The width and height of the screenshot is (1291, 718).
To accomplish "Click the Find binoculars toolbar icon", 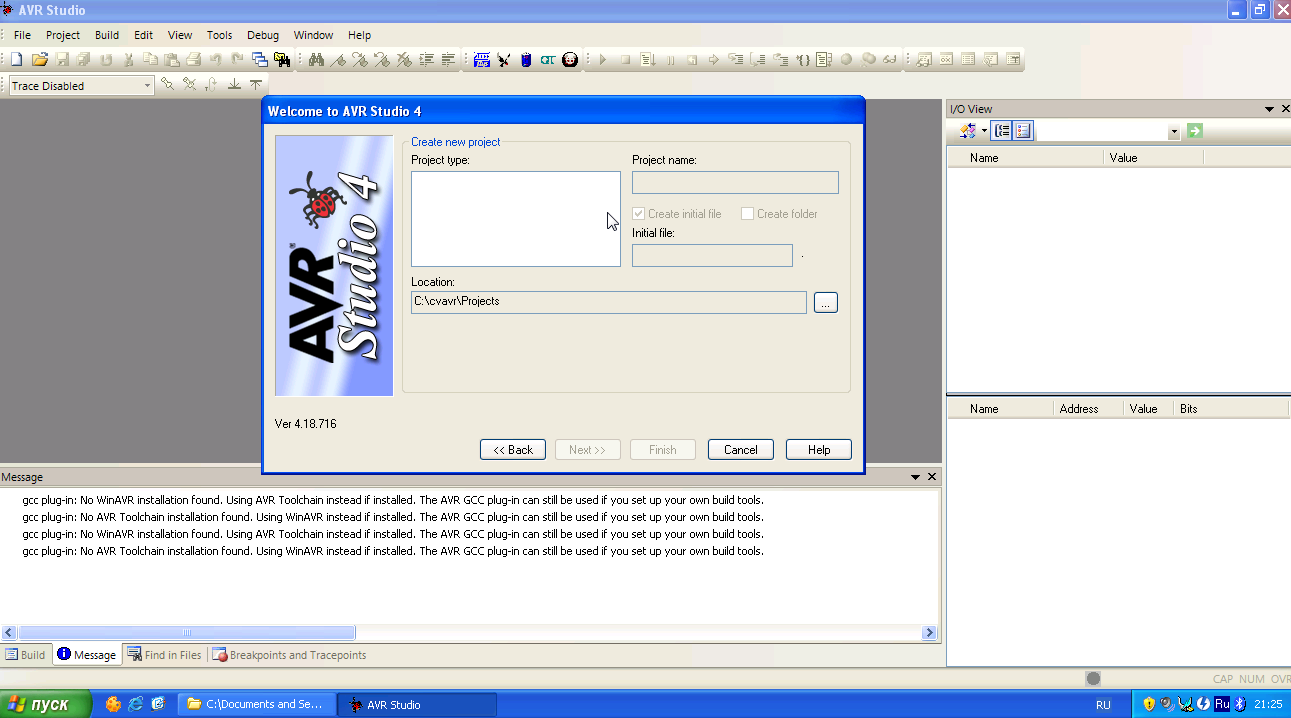I will point(317,60).
